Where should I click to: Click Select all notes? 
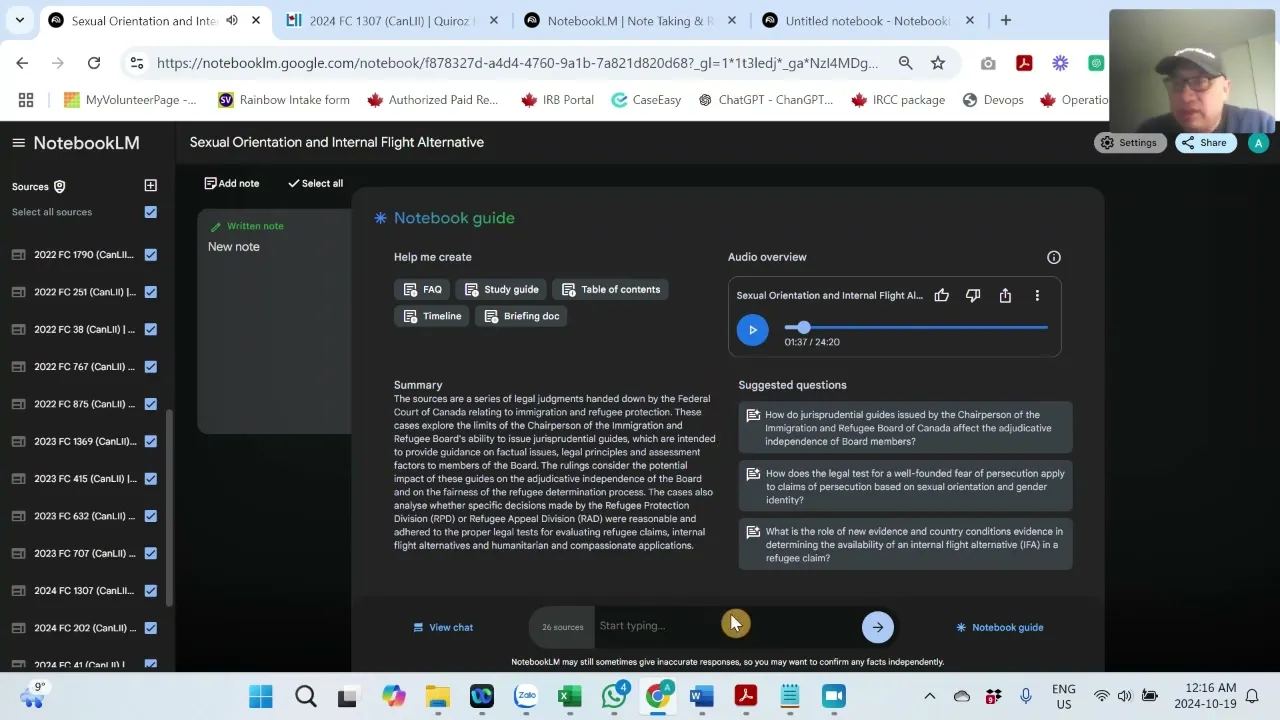point(315,184)
